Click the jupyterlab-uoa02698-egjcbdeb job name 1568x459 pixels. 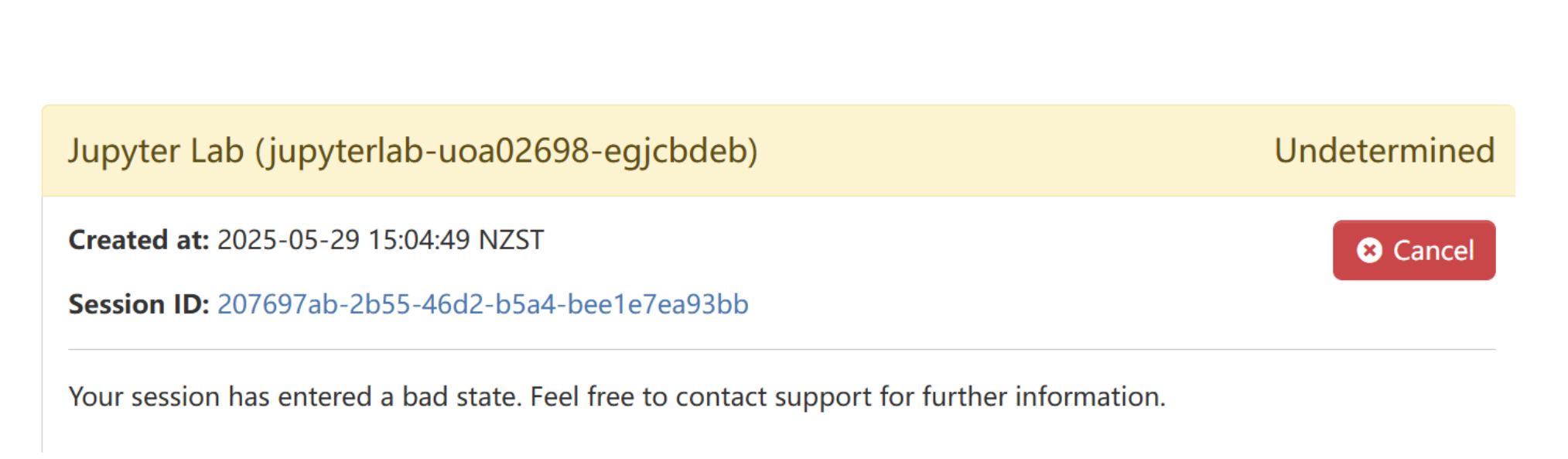pyautogui.click(x=507, y=150)
